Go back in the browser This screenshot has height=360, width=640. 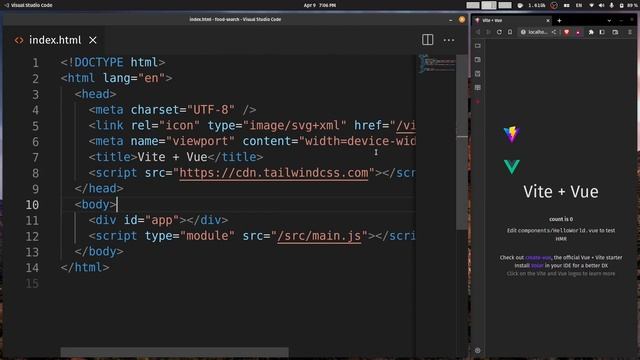tap(478, 32)
